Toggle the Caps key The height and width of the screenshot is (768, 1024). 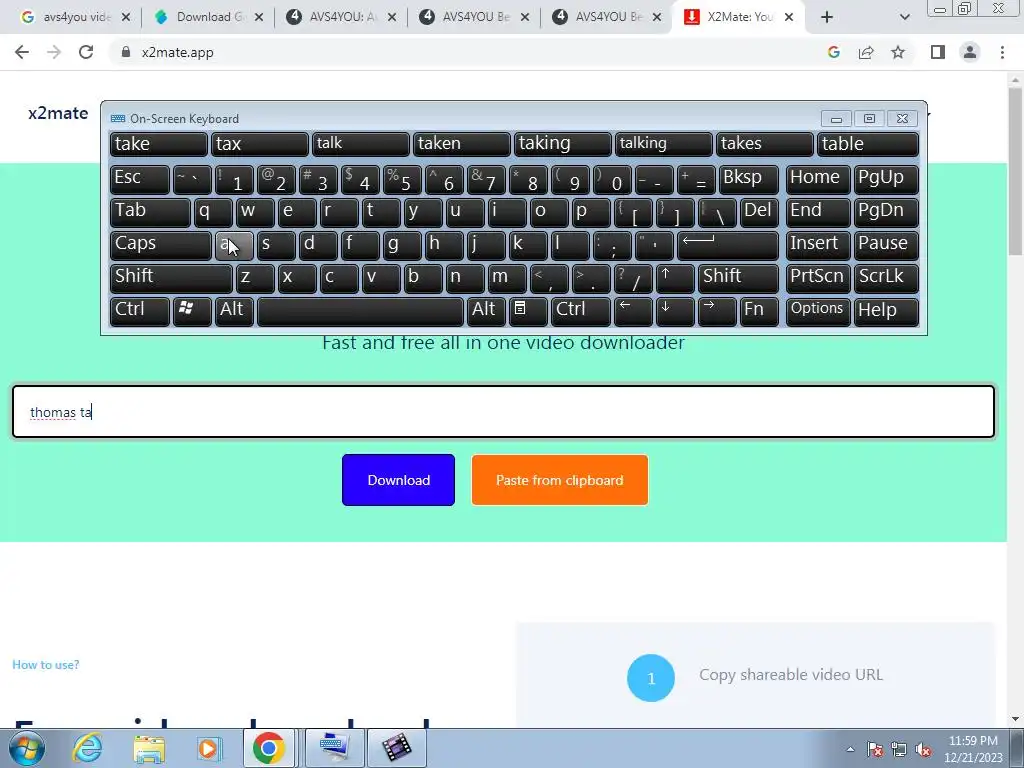tap(161, 245)
